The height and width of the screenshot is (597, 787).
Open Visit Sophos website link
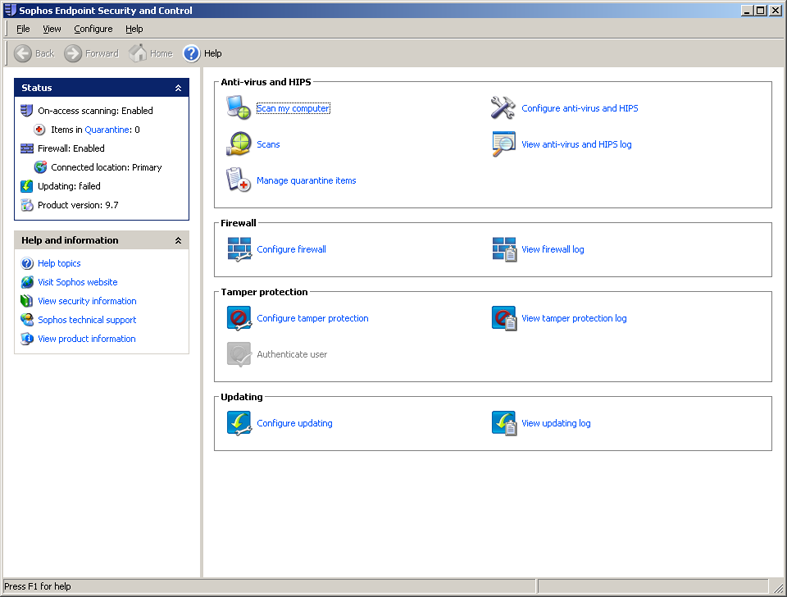(77, 282)
